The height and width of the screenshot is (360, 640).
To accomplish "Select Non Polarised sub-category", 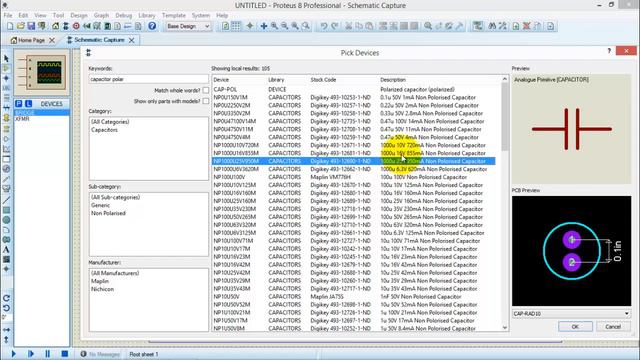I will 108,213.
